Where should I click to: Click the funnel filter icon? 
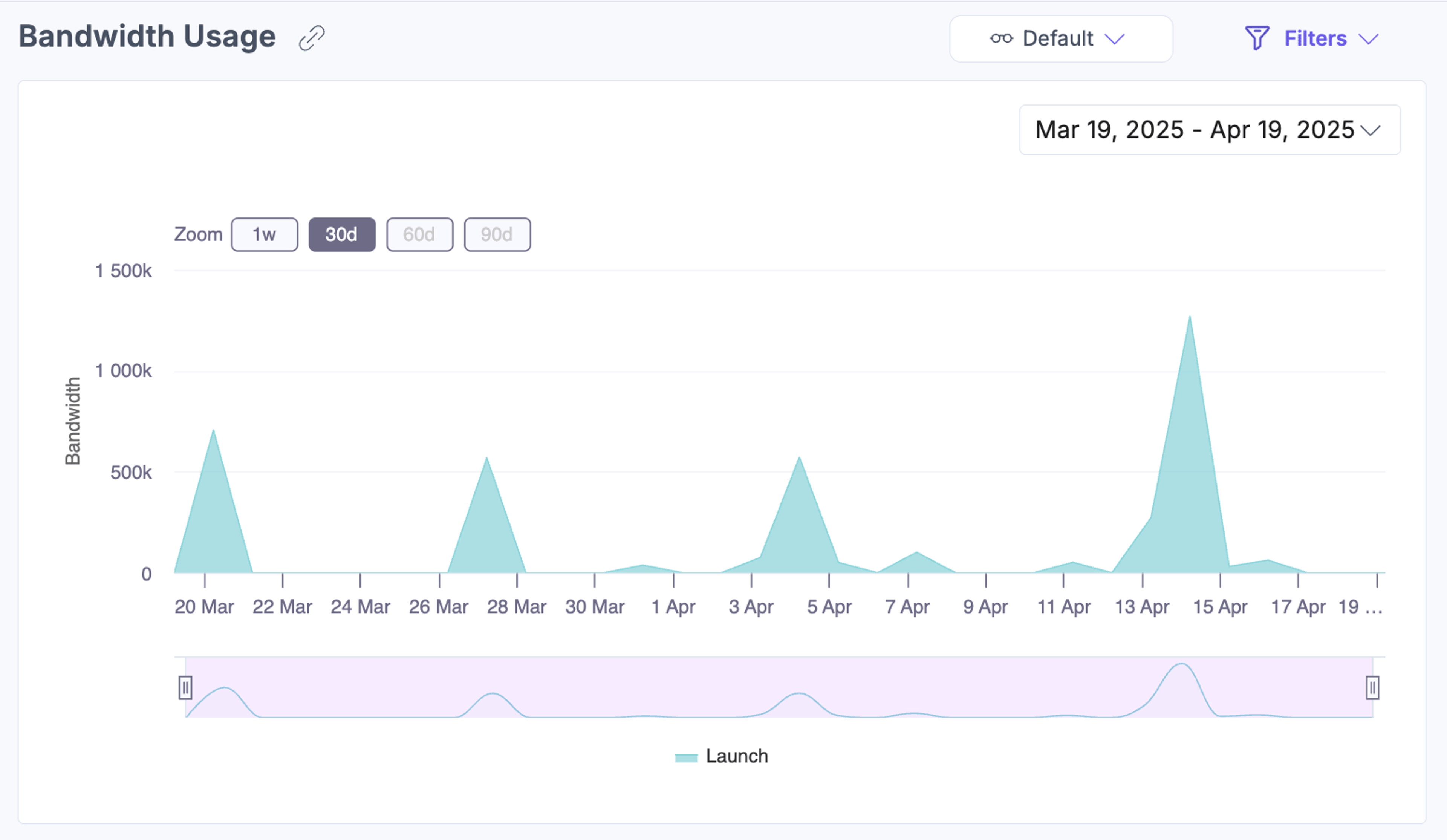(1256, 38)
